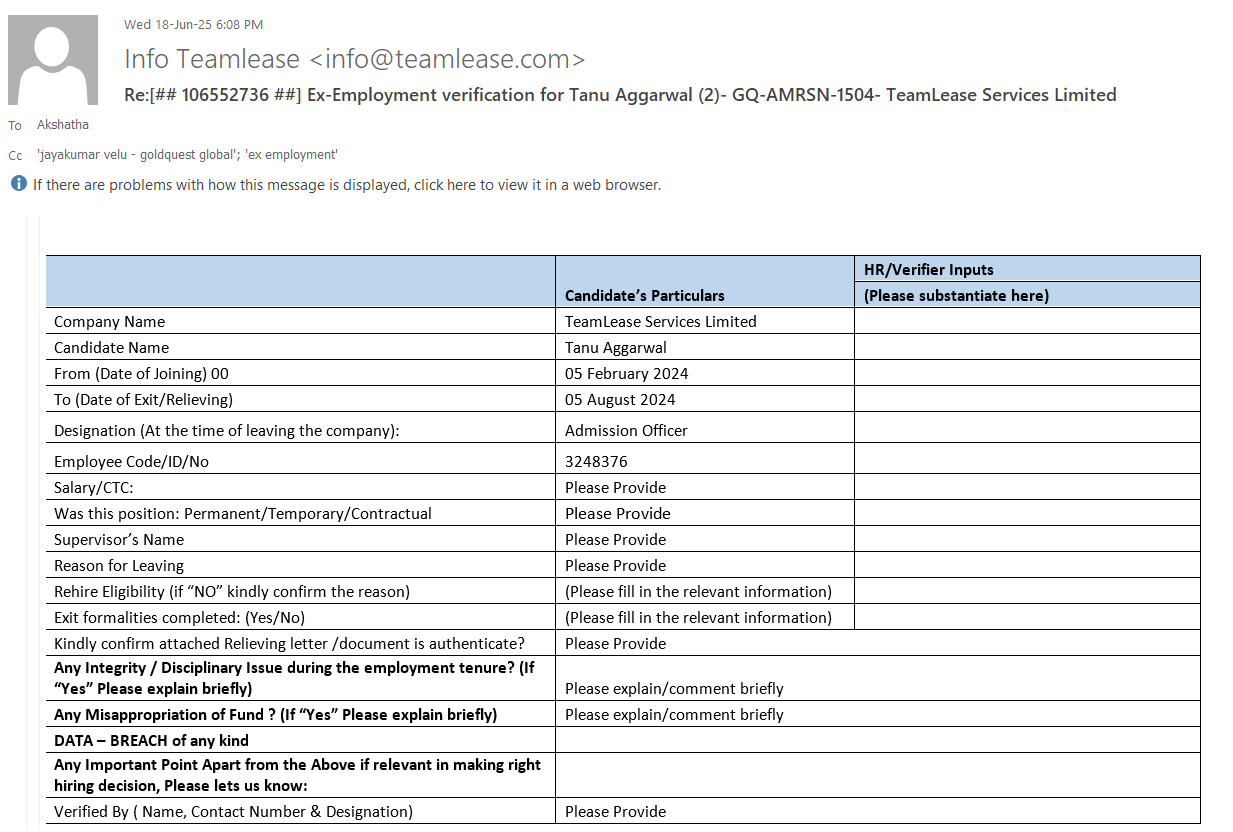The height and width of the screenshot is (832, 1233).
Task: Click empty HR input cell for Salary/CTC
Action: [x=1027, y=487]
